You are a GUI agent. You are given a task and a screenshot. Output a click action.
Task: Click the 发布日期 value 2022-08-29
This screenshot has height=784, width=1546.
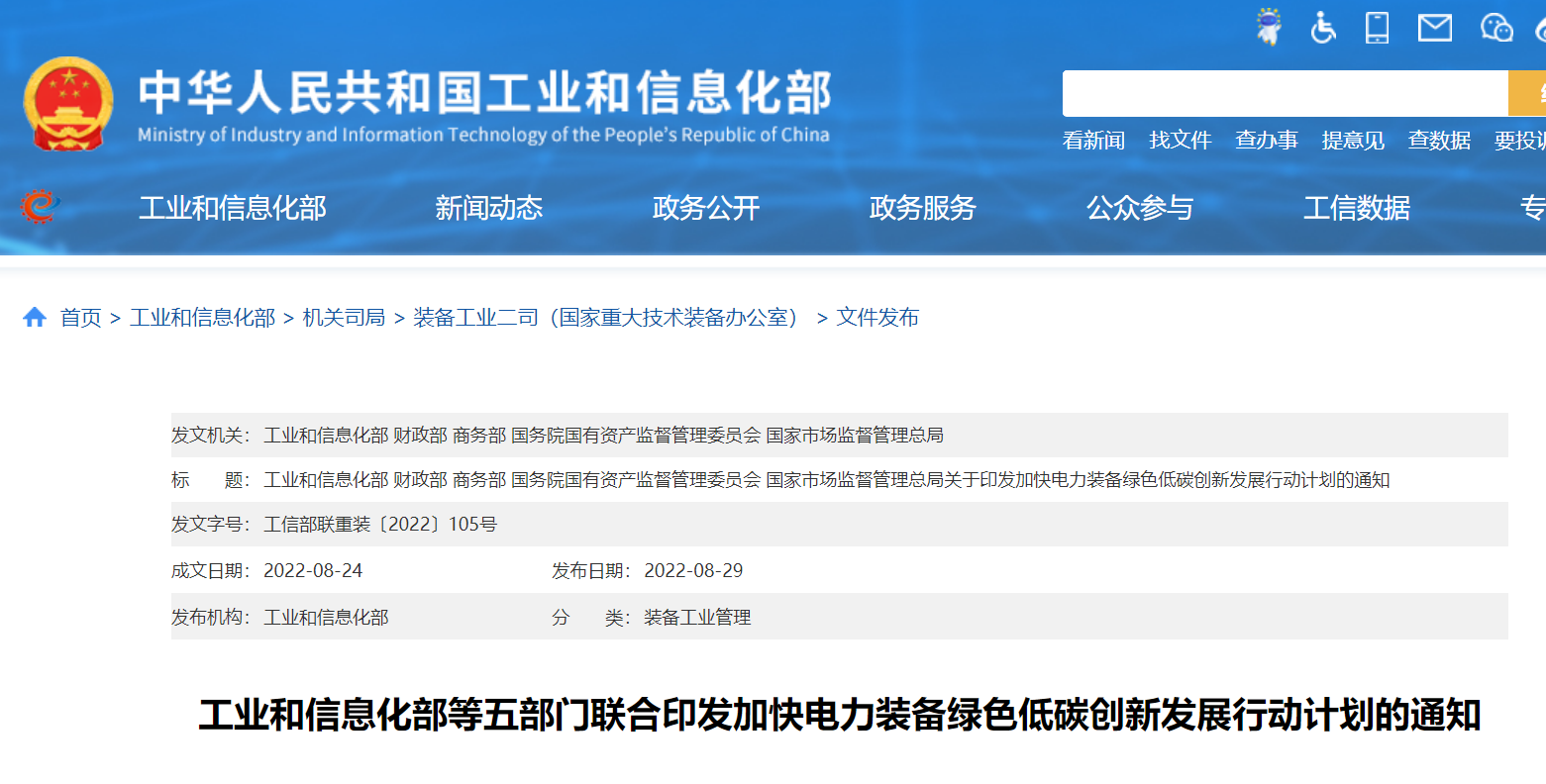693,571
